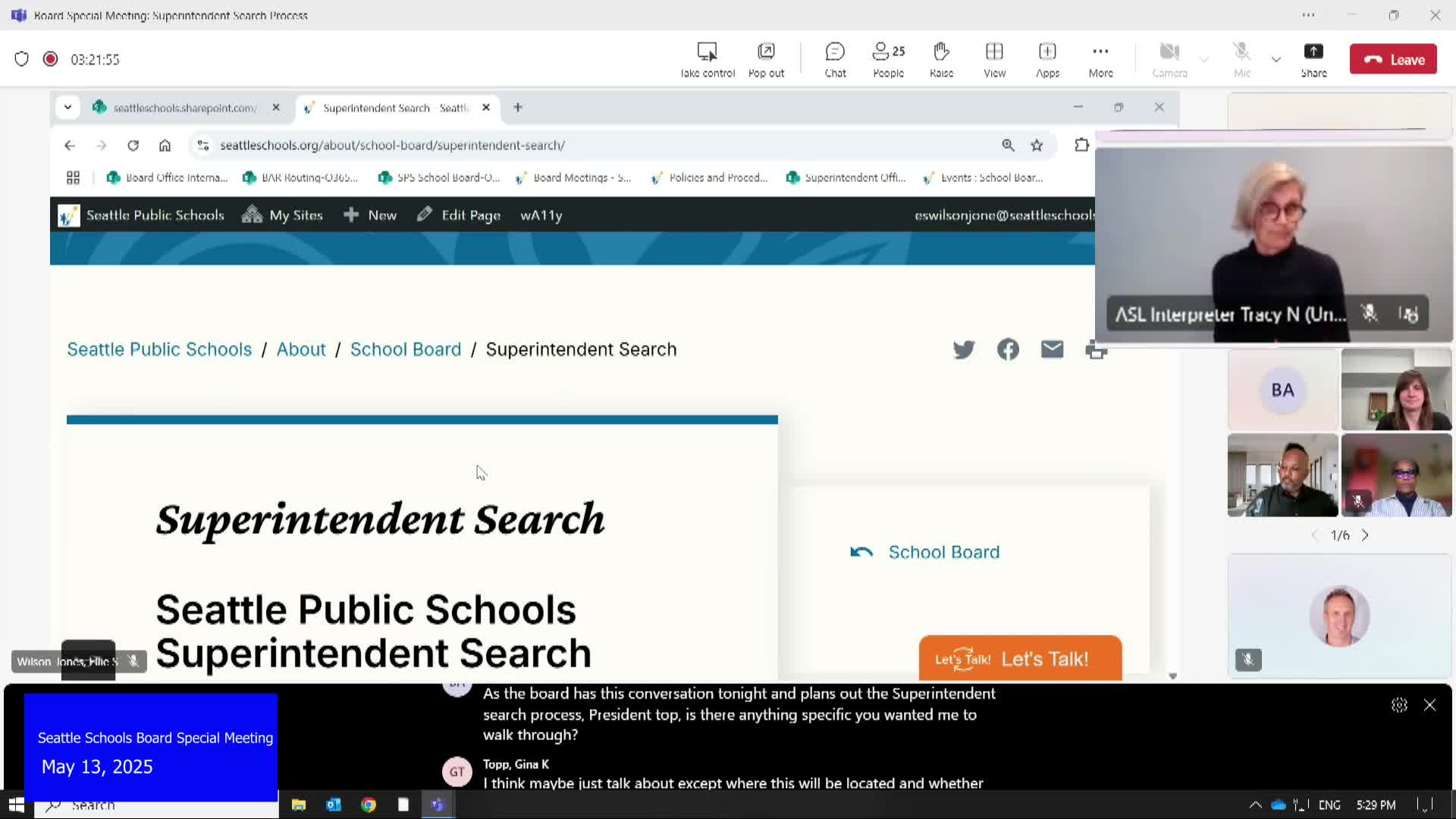The height and width of the screenshot is (819, 1456).
Task: Click the browser address bar URL
Action: pyautogui.click(x=392, y=145)
